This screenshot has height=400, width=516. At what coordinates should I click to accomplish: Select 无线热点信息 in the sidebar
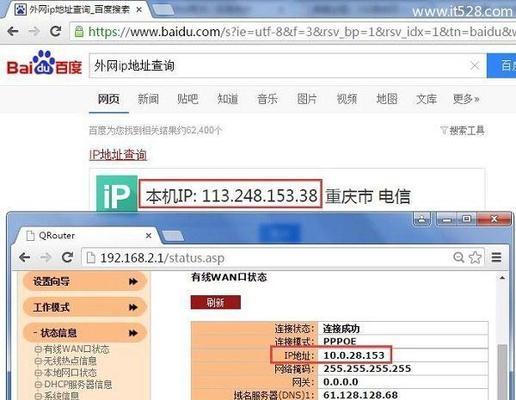[66, 361]
